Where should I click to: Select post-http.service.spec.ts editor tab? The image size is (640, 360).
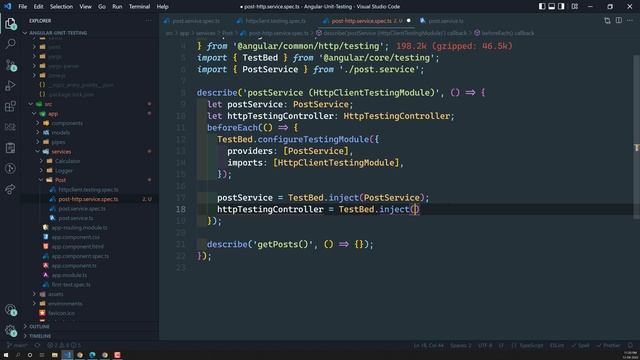coord(366,21)
